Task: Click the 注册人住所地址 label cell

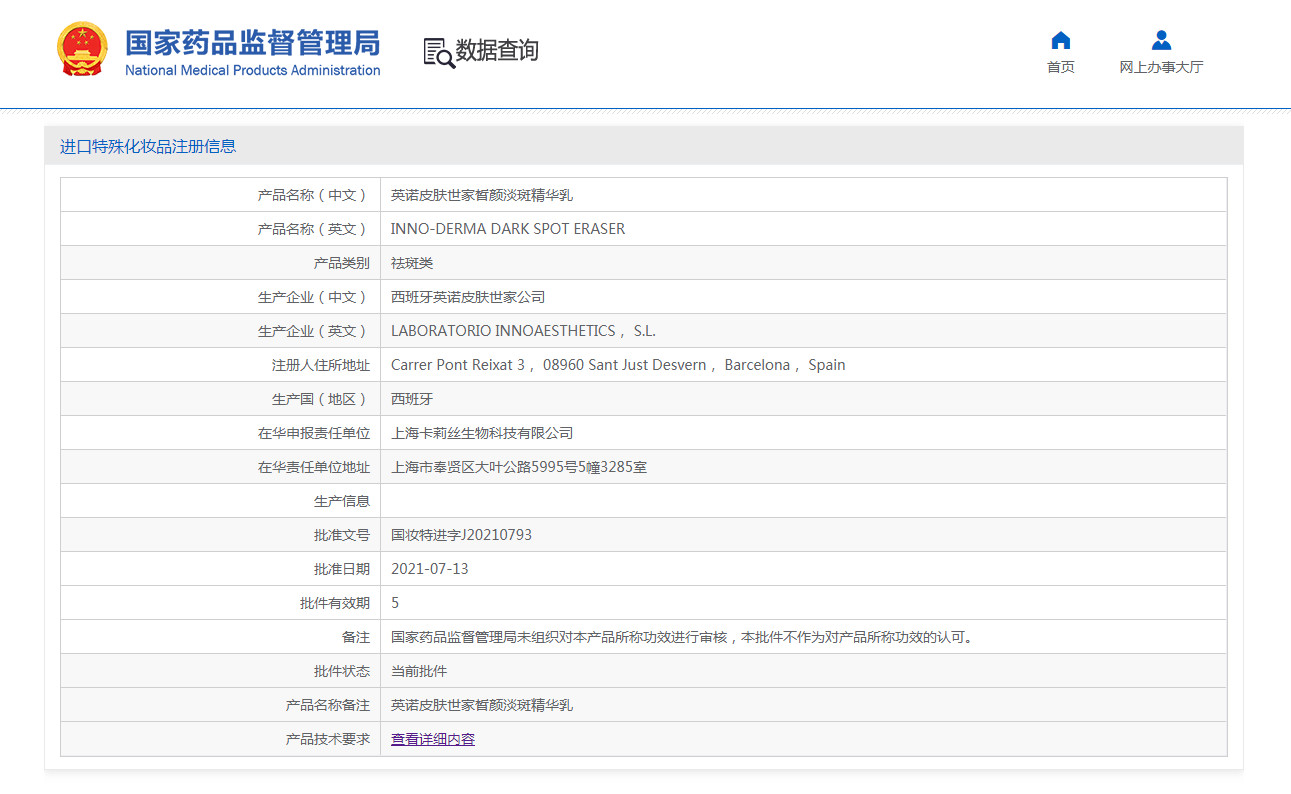Action: point(221,365)
